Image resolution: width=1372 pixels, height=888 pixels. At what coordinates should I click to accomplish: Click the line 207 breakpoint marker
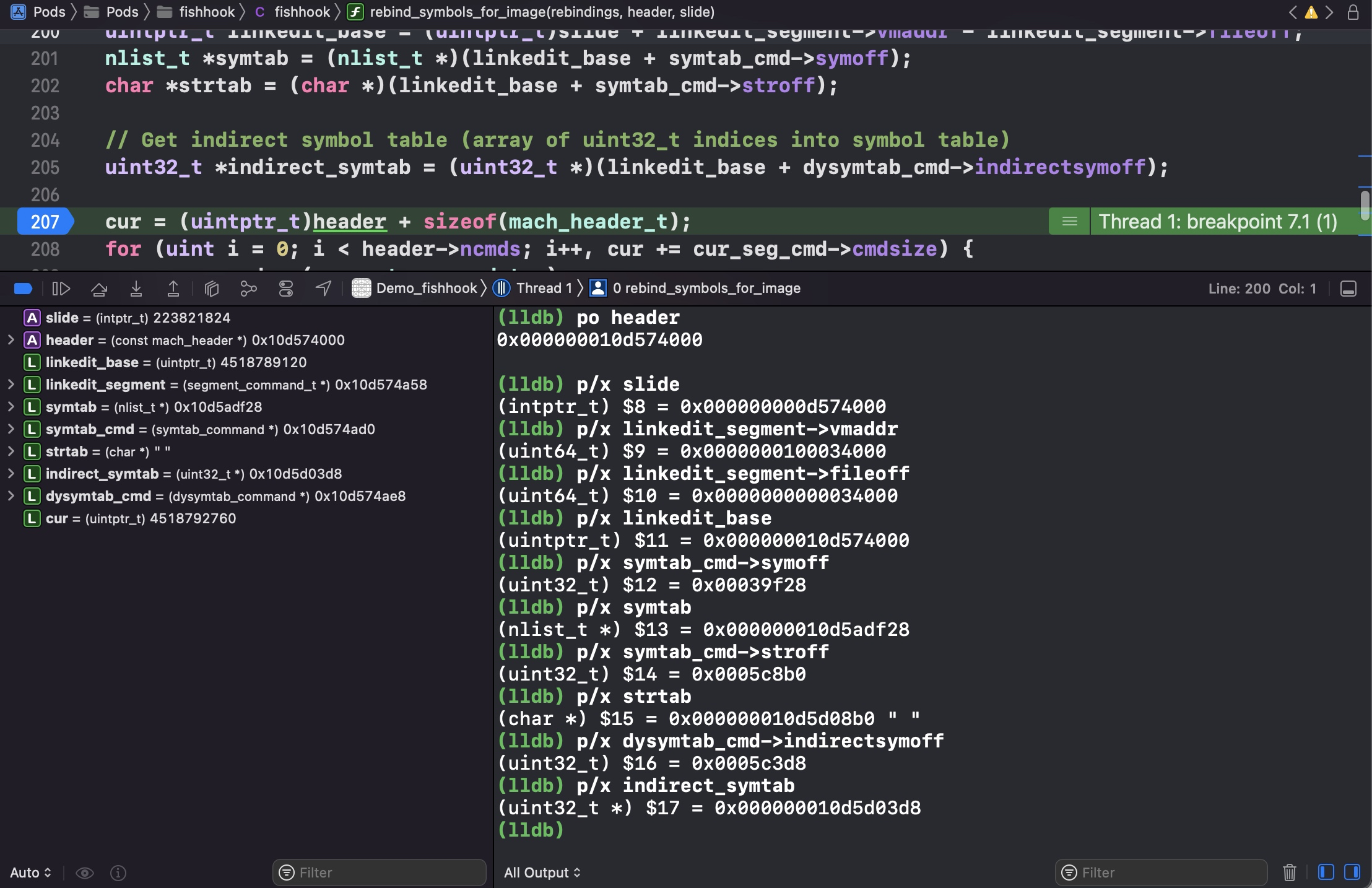click(x=45, y=222)
